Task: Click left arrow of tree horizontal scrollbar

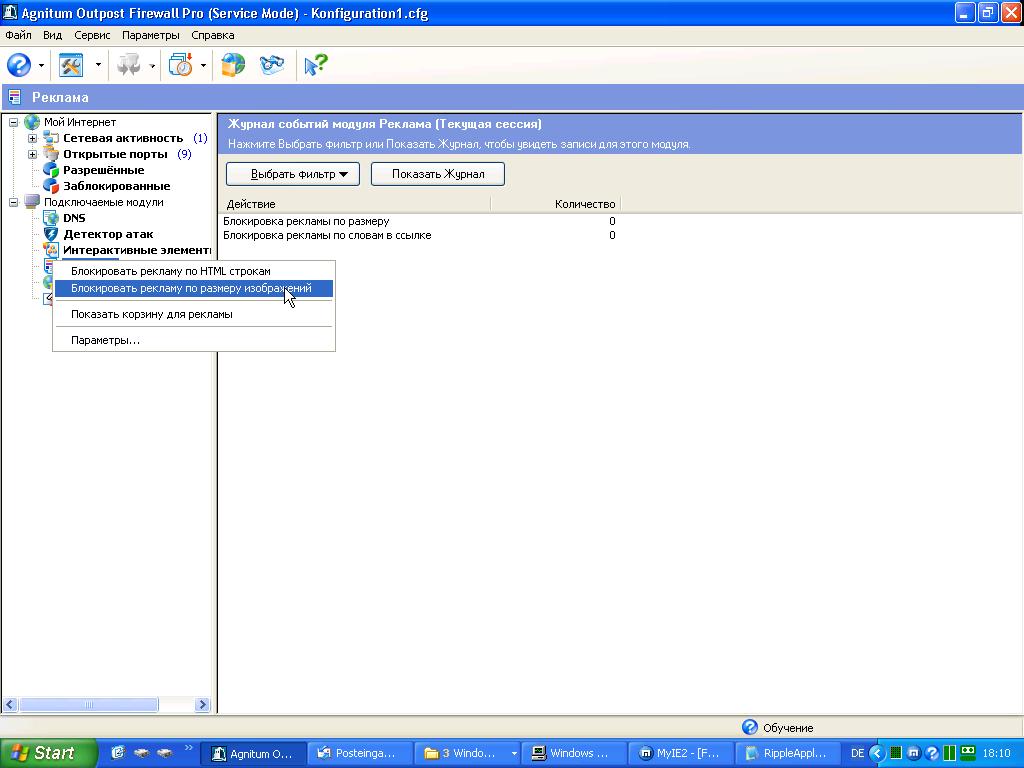Action: tap(10, 705)
